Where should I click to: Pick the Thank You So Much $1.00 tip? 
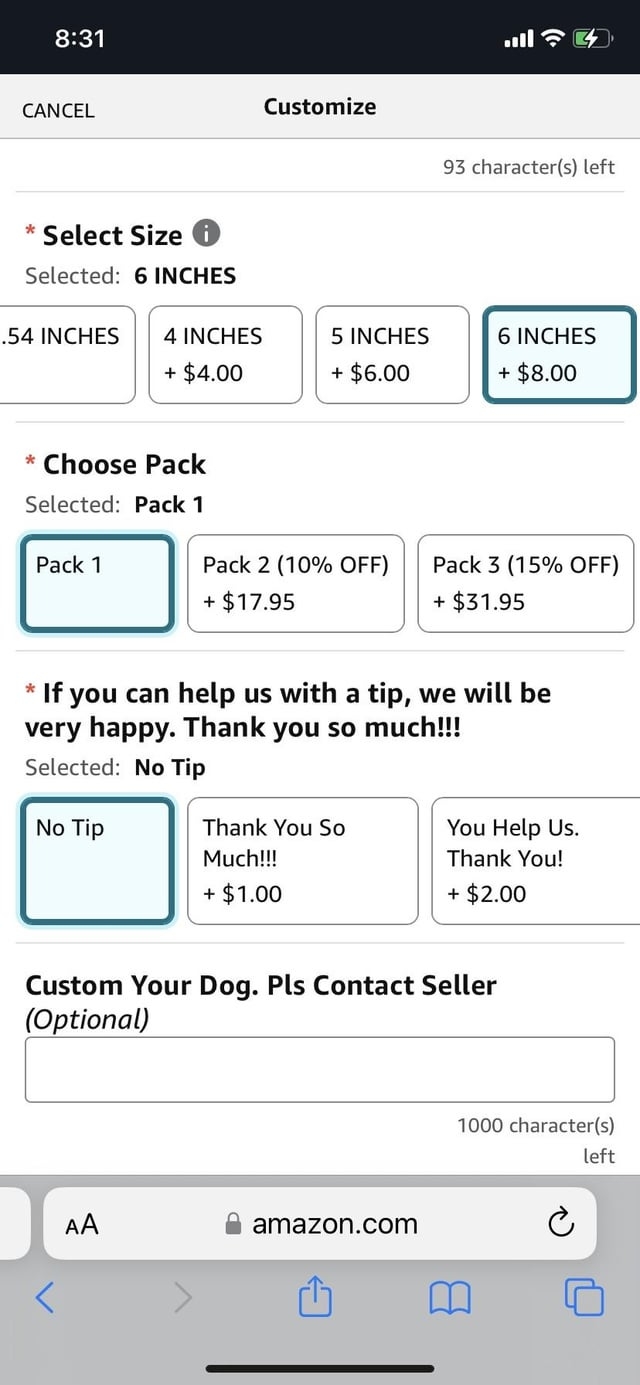(x=302, y=860)
